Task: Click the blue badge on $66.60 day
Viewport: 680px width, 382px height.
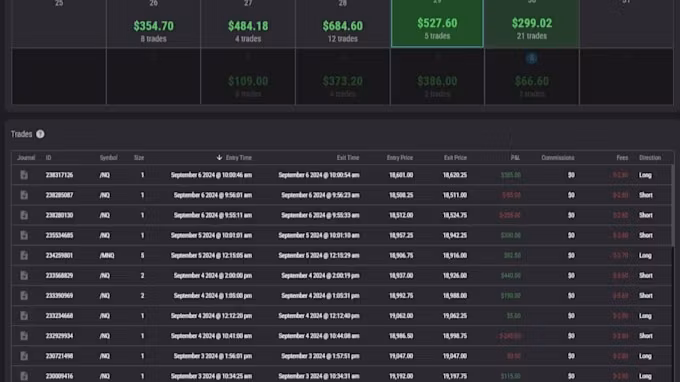Action: point(532,58)
